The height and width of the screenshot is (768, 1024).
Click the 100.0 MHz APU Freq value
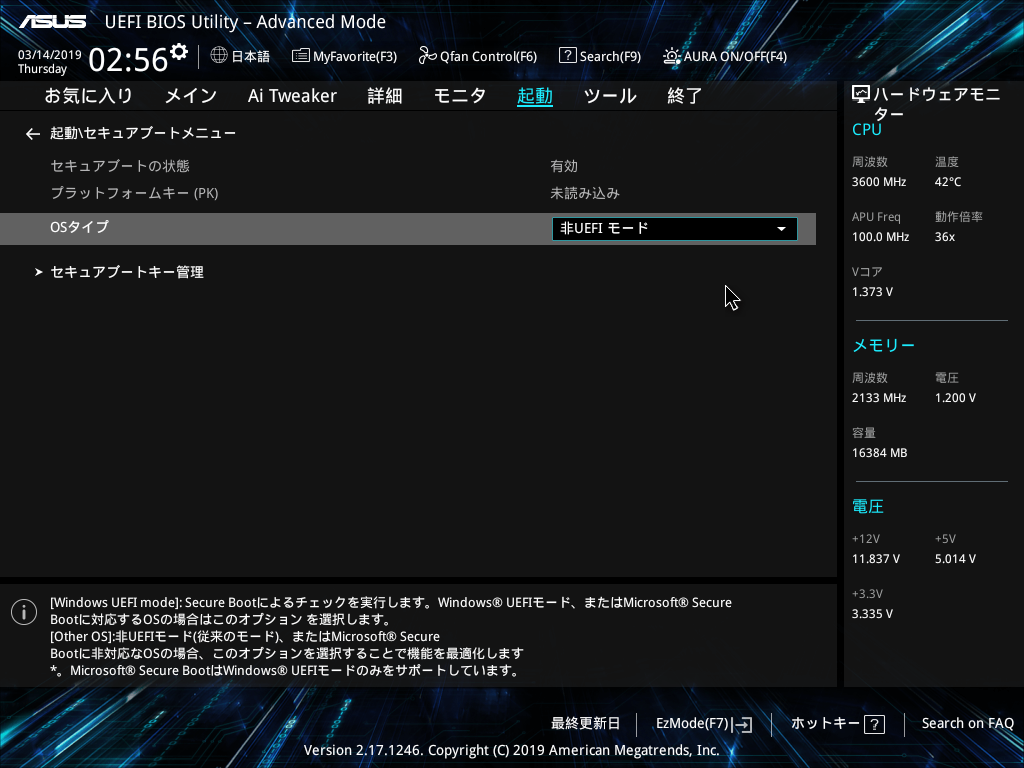point(880,237)
